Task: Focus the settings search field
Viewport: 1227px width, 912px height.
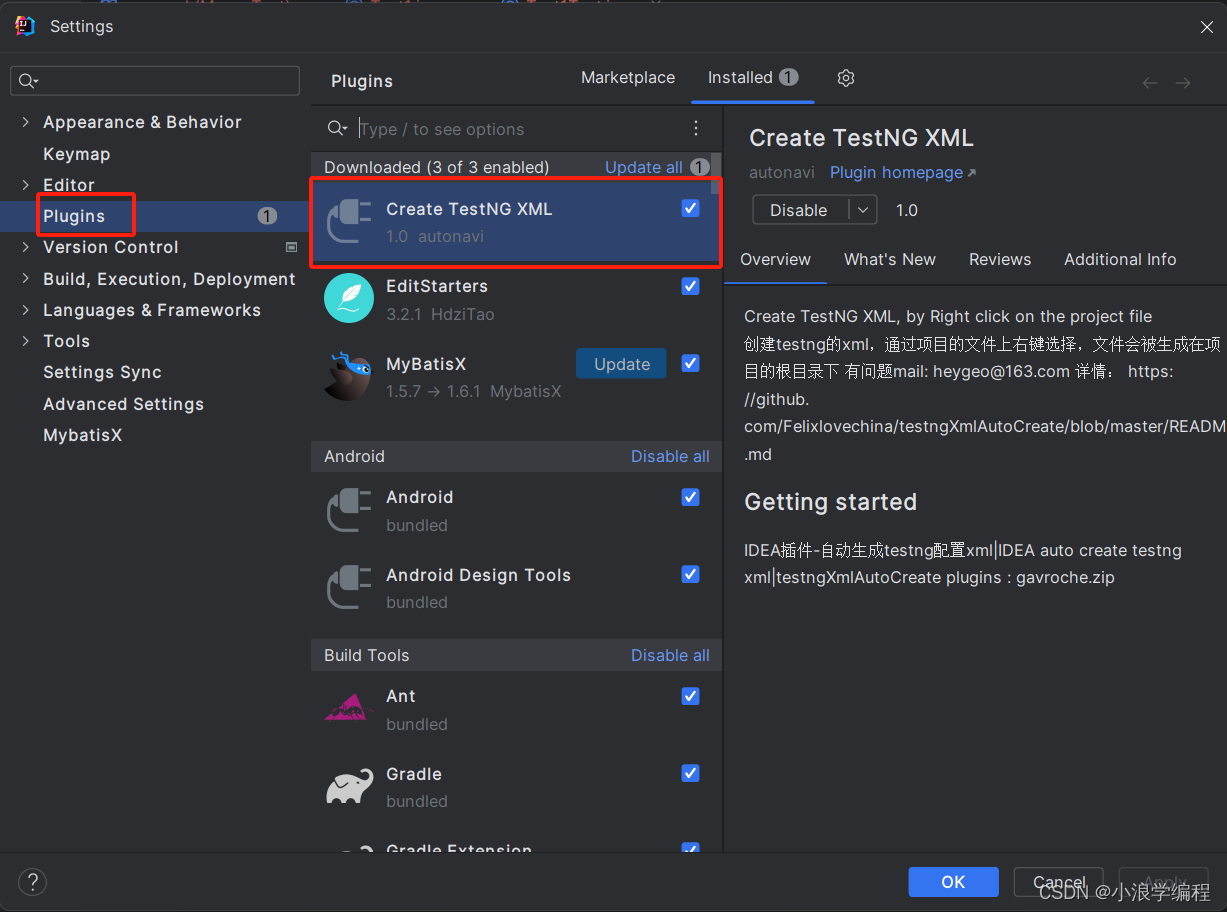Action: pos(155,81)
